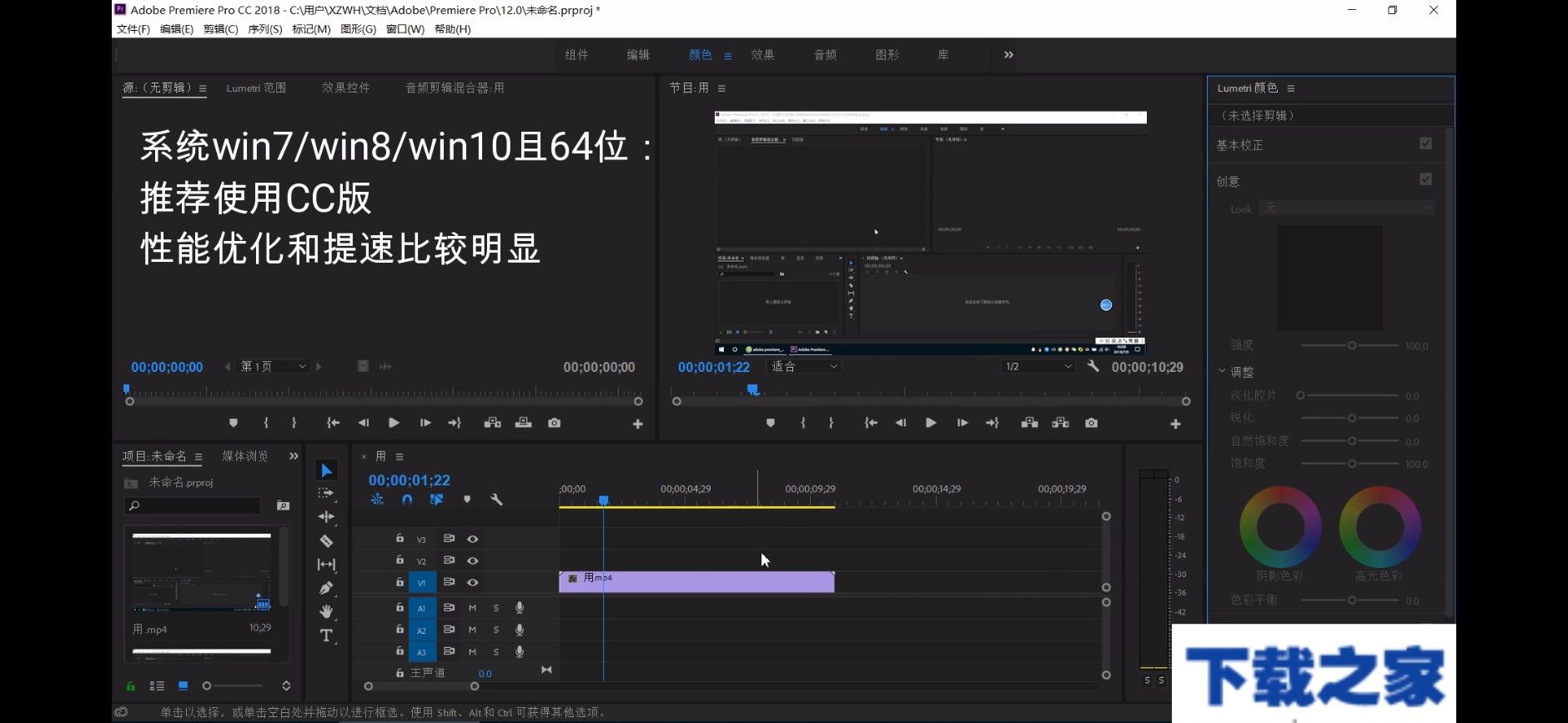
Task: Select the Hand tool
Action: pos(326,611)
